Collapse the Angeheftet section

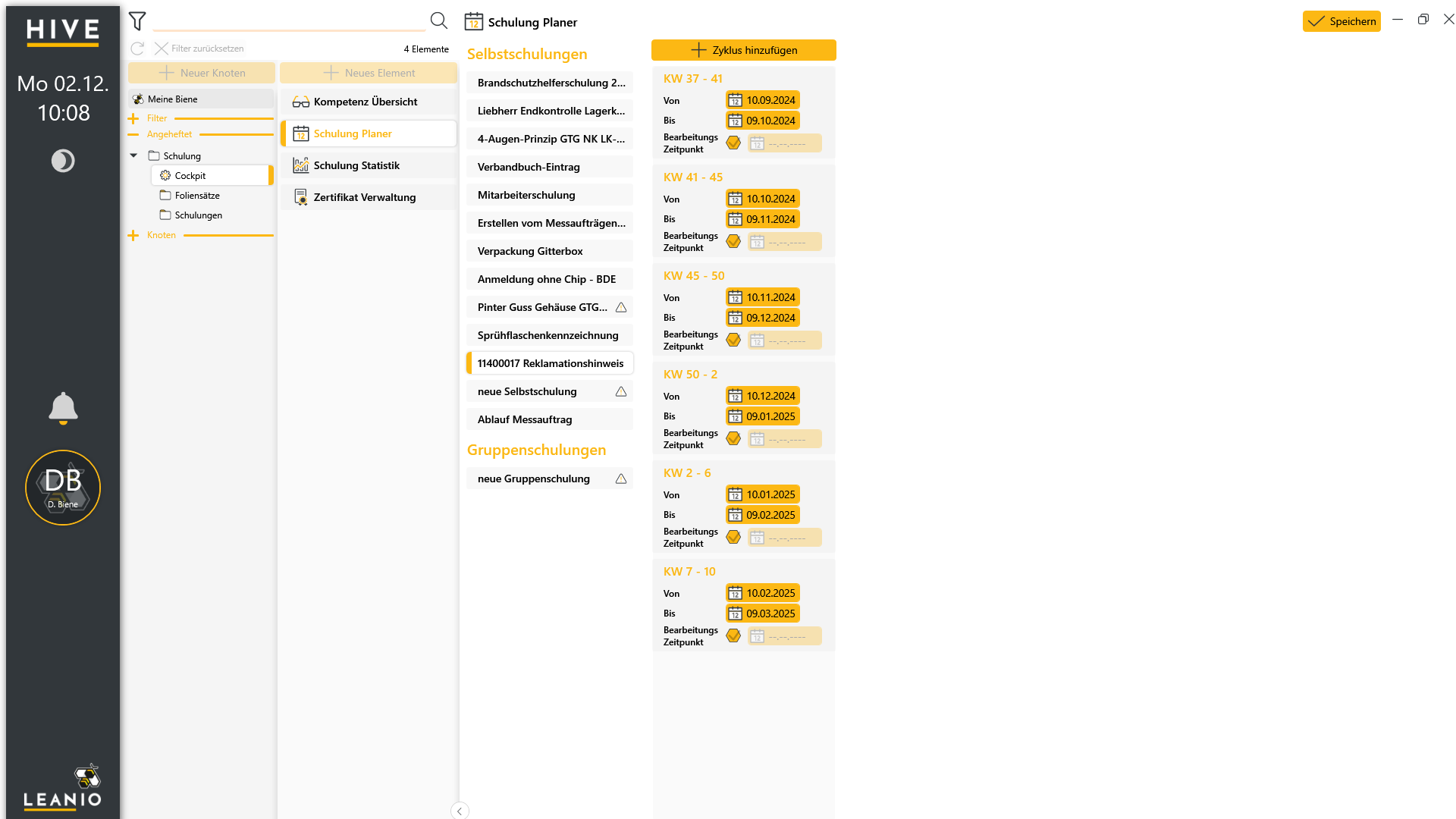tap(133, 134)
